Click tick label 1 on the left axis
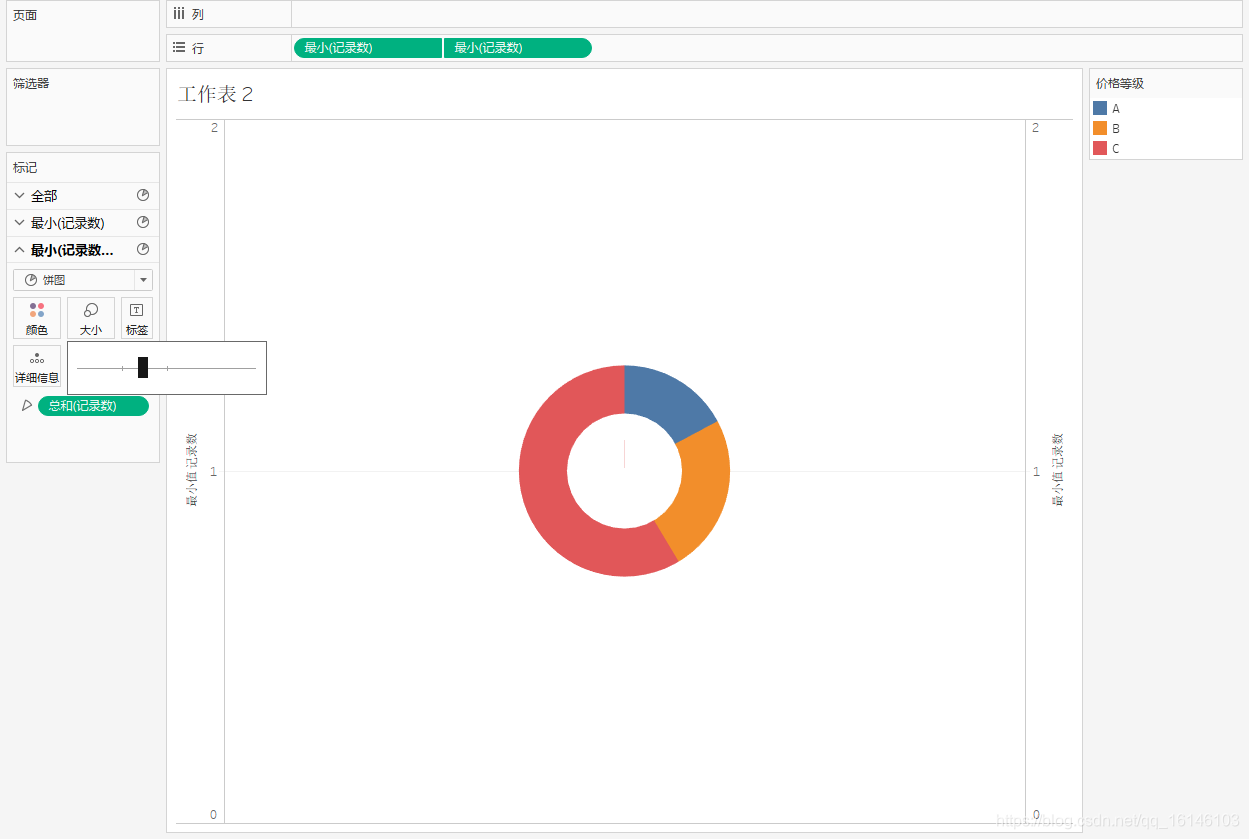The height and width of the screenshot is (839, 1249). tap(214, 471)
